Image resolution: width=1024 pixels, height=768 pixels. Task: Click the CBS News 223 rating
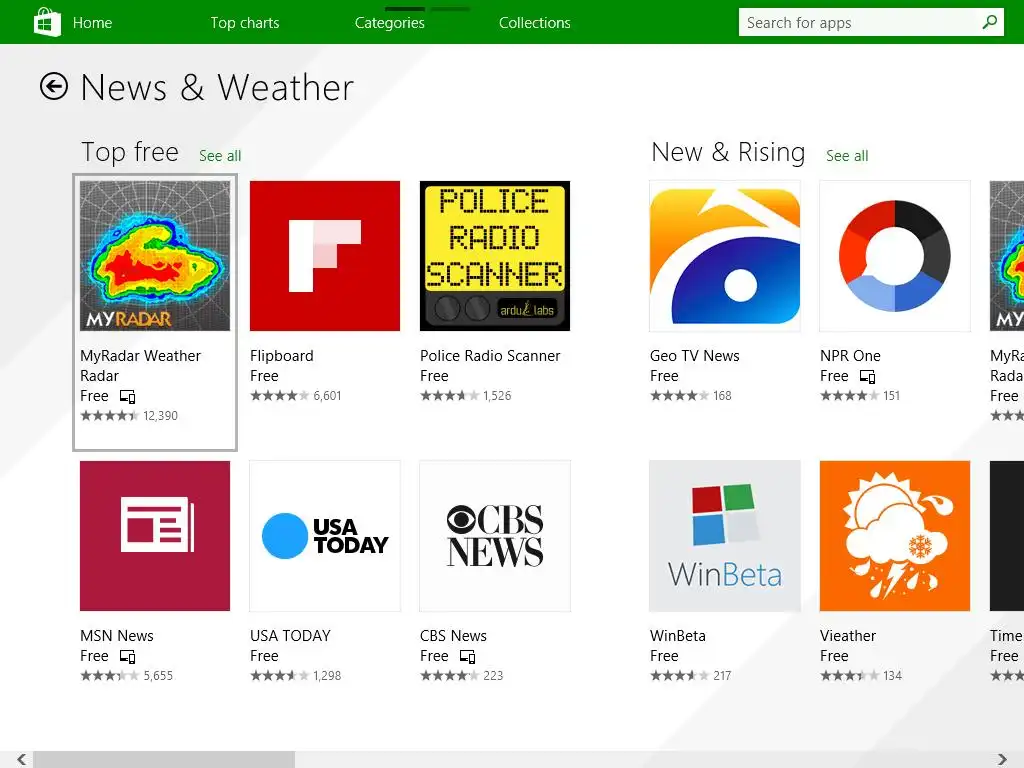(462, 676)
